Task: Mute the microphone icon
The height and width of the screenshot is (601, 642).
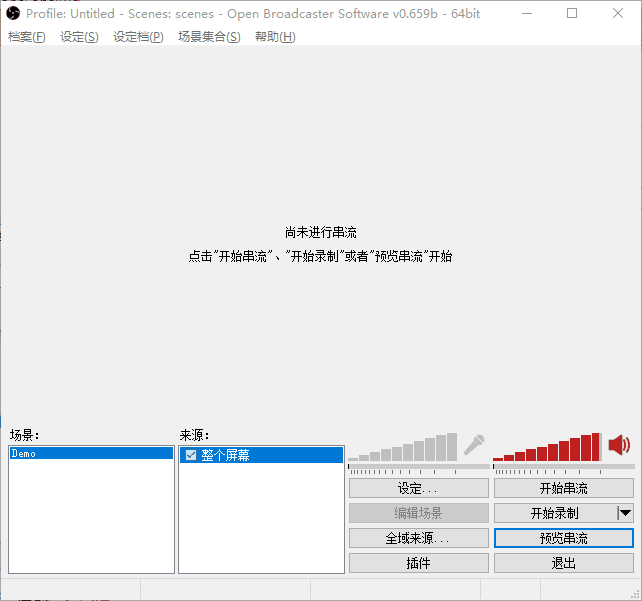Action: [474, 445]
